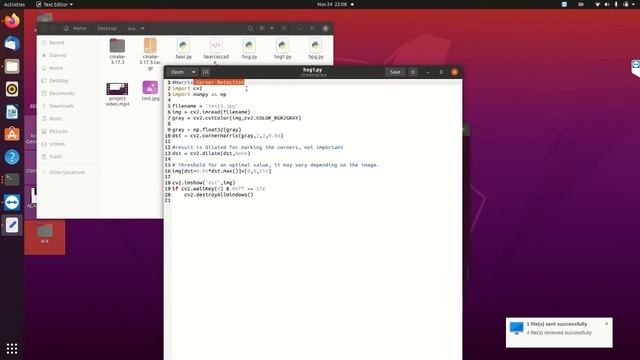
Task: Open Other Locations in Files sidebar
Action: tap(68, 172)
